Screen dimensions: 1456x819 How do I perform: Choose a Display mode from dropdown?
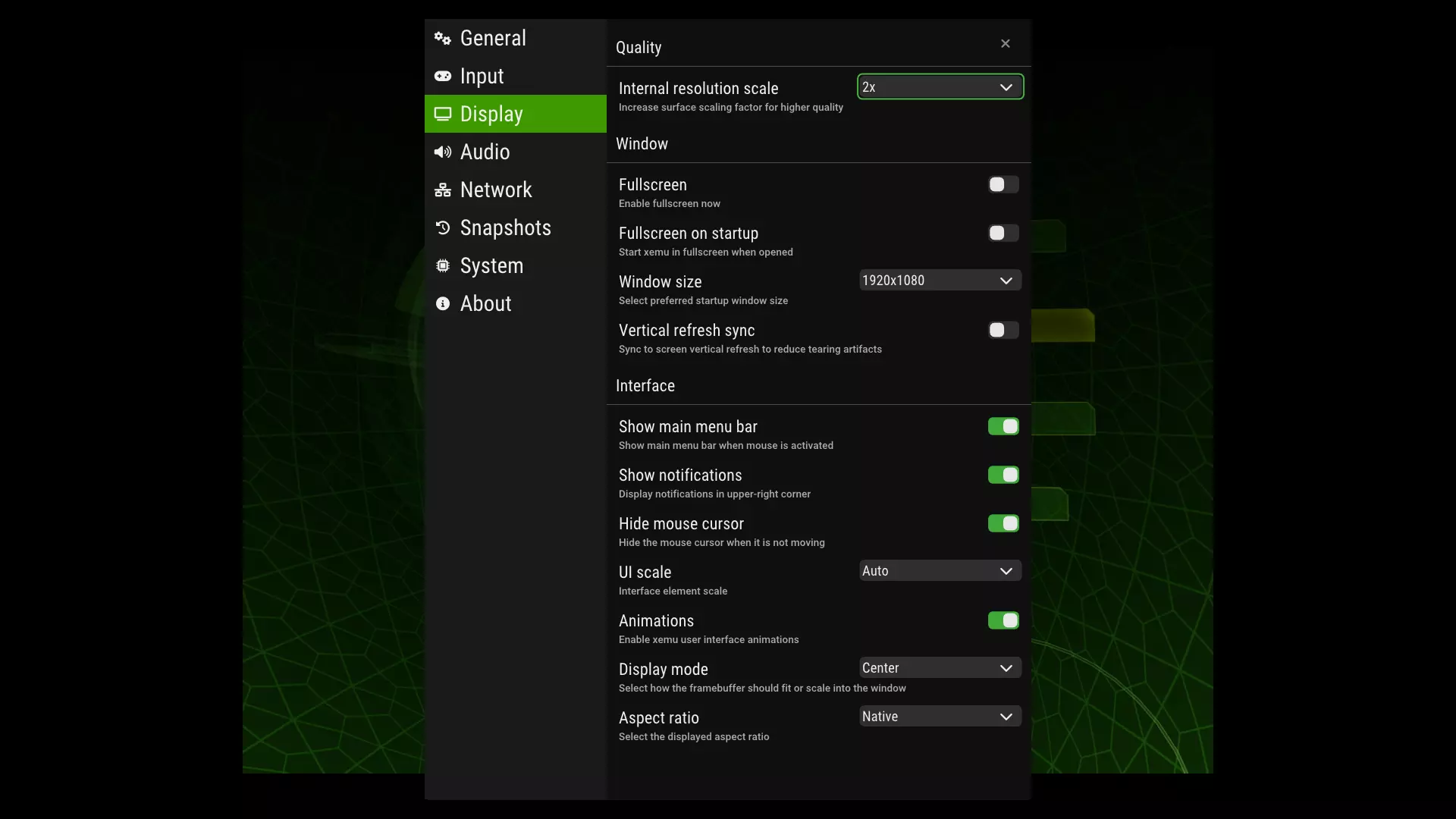(940, 668)
